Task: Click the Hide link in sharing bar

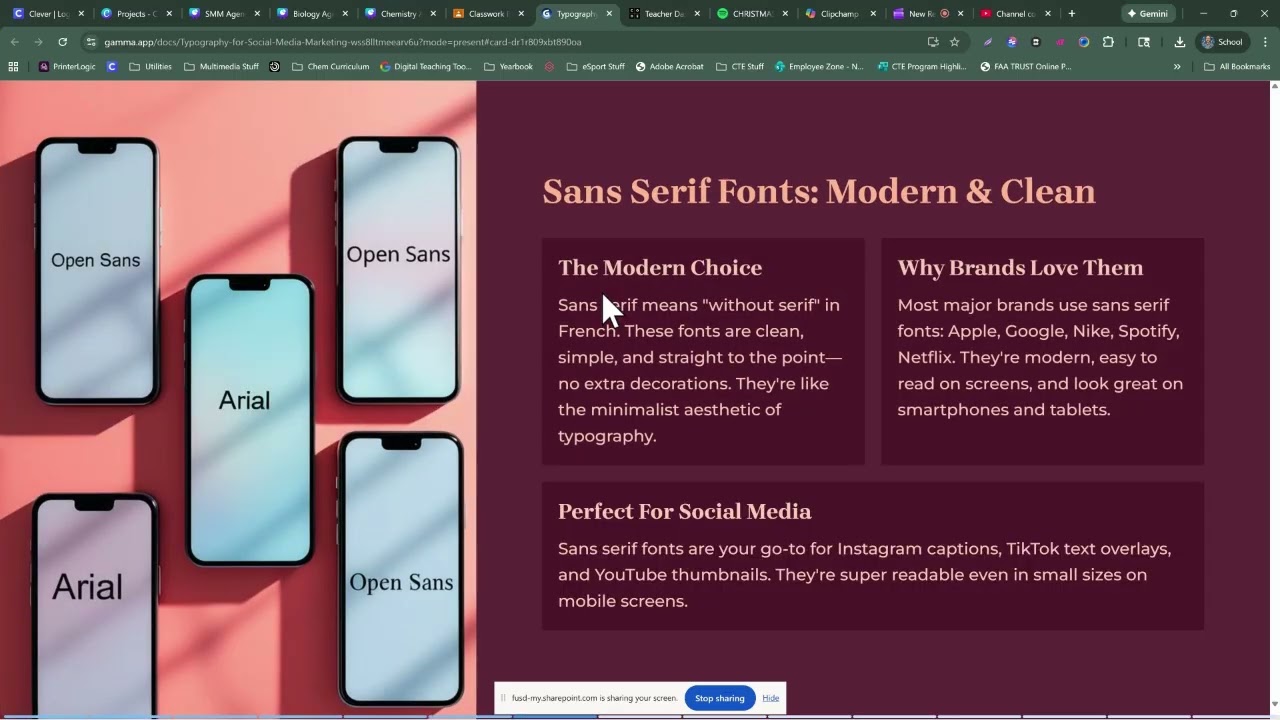Action: click(x=770, y=698)
